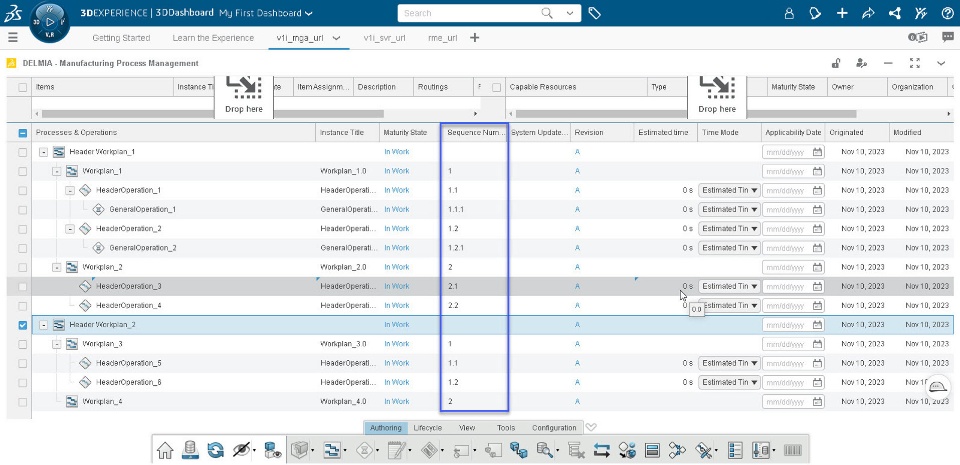The height and width of the screenshot is (465, 960).
Task: Open the chat bubble icon at right
Action: [948, 37]
